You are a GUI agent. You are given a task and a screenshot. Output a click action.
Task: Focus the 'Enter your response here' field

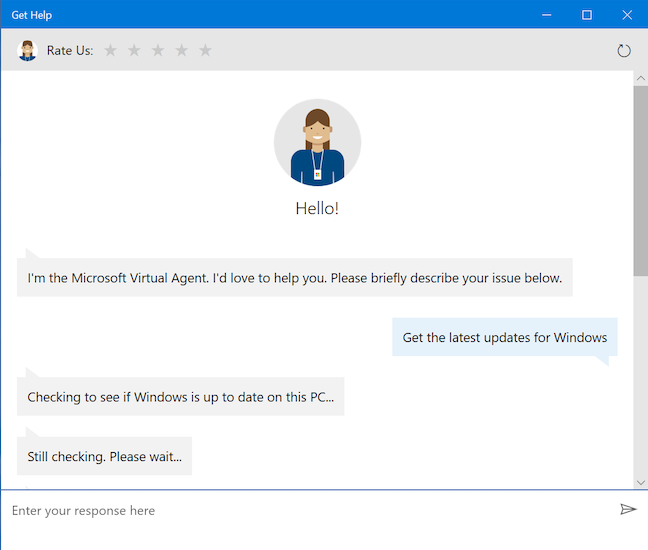point(300,510)
